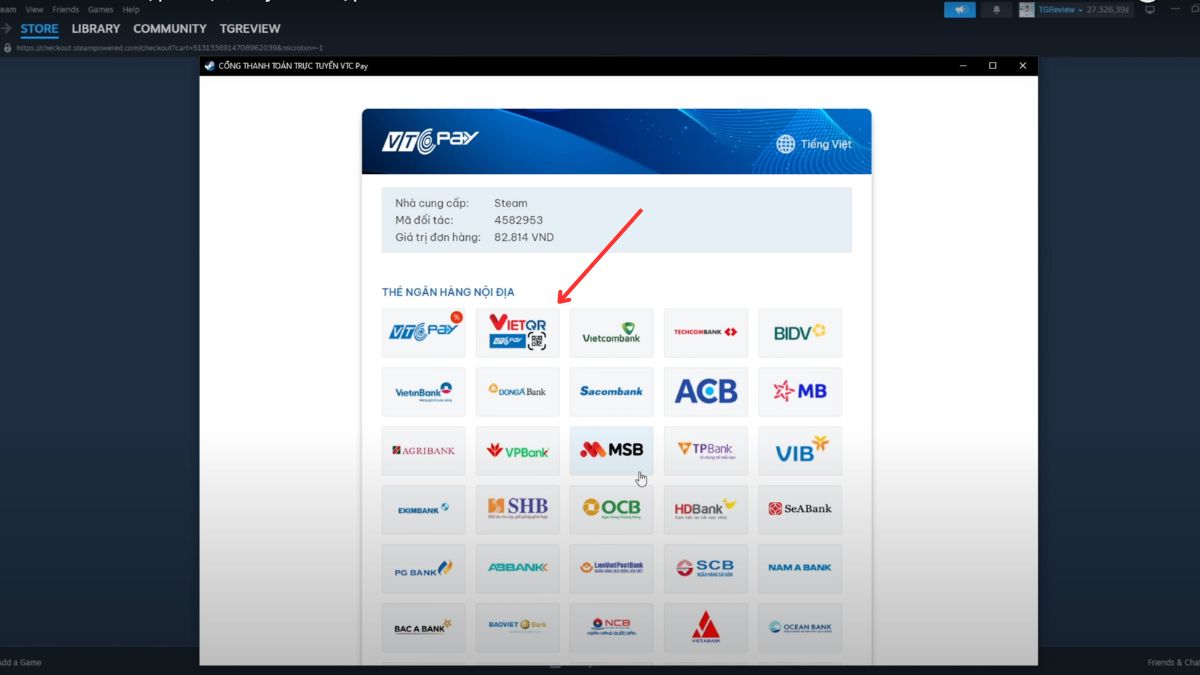
Task: Switch to the LIBRARY tab
Action: (x=96, y=29)
